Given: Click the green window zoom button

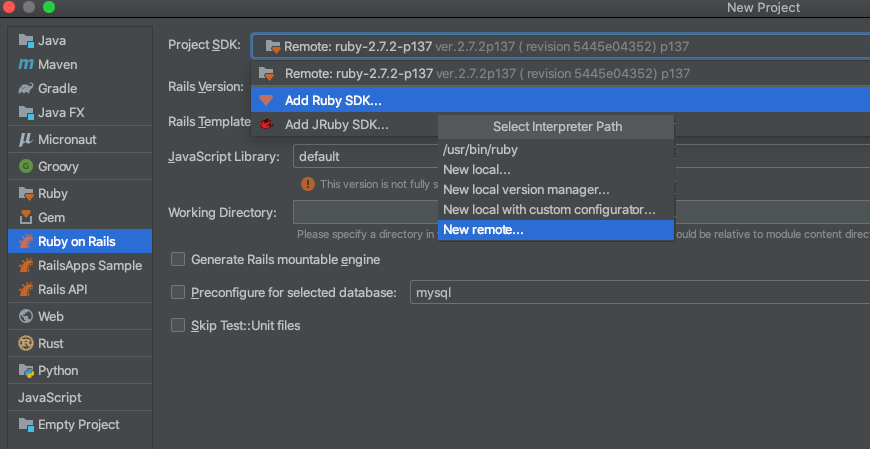Looking at the screenshot, I should 49,7.
